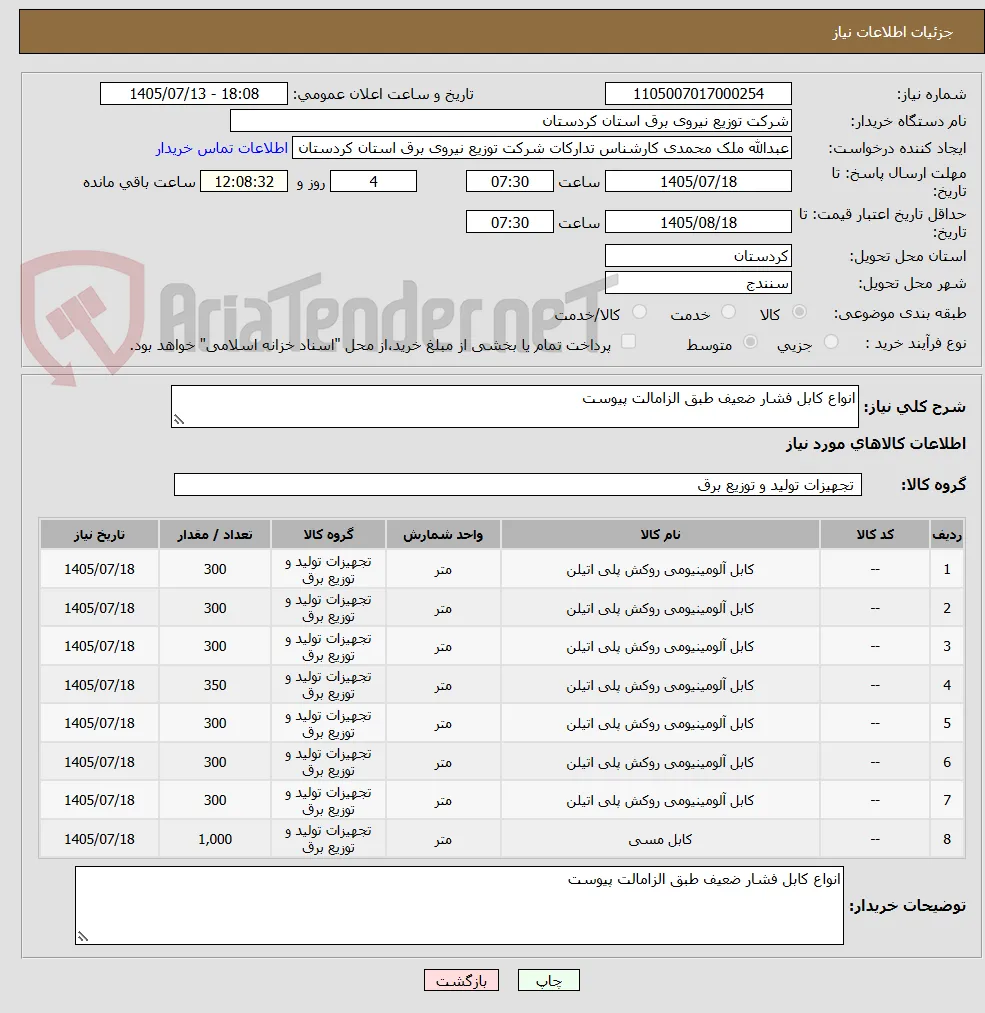Click the remaining time field 12:08:32
This screenshot has height=1013, width=985.
click(244, 182)
